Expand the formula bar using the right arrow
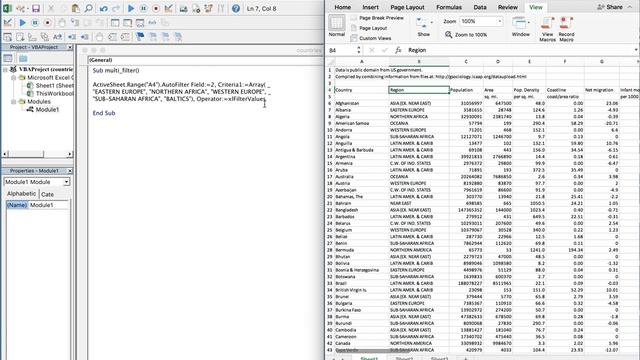The width and height of the screenshot is (640, 360). [x=636, y=50]
